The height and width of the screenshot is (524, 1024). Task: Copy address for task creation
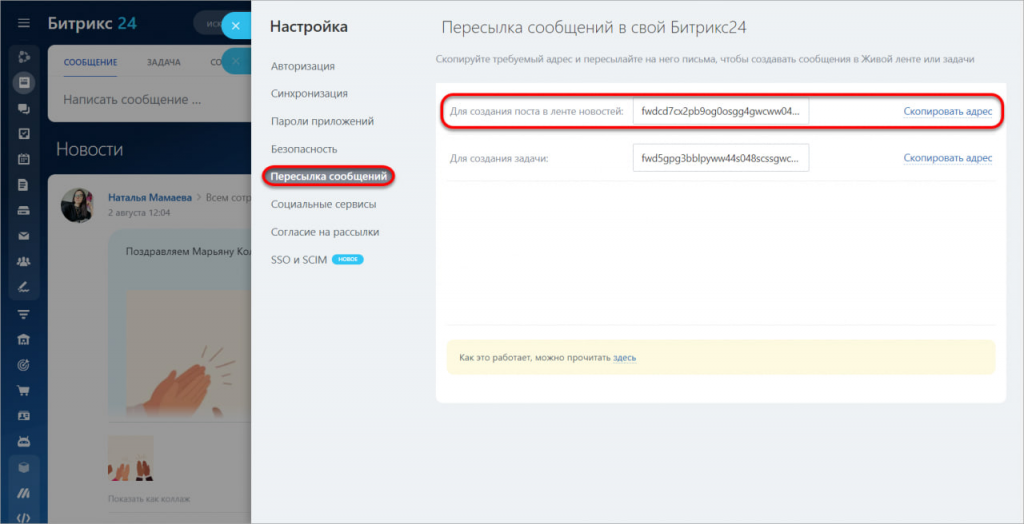(x=948, y=158)
